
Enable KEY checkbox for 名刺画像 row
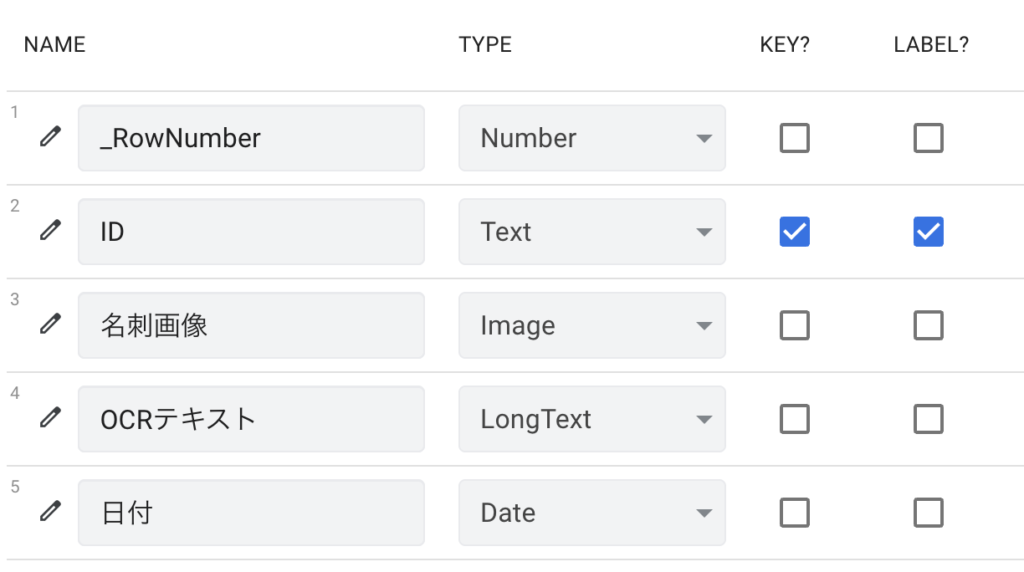(x=794, y=325)
